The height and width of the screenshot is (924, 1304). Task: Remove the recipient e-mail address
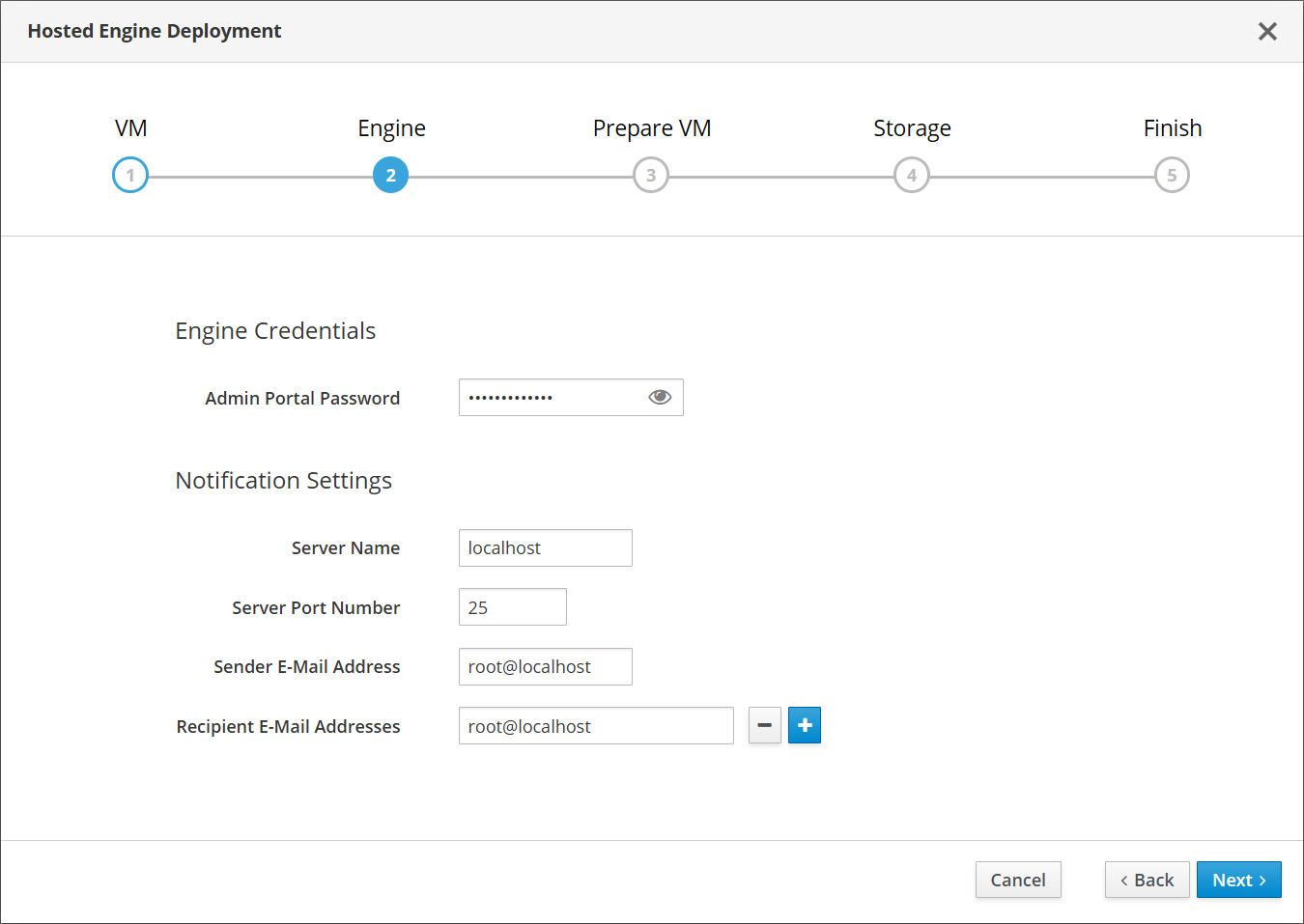(764, 725)
